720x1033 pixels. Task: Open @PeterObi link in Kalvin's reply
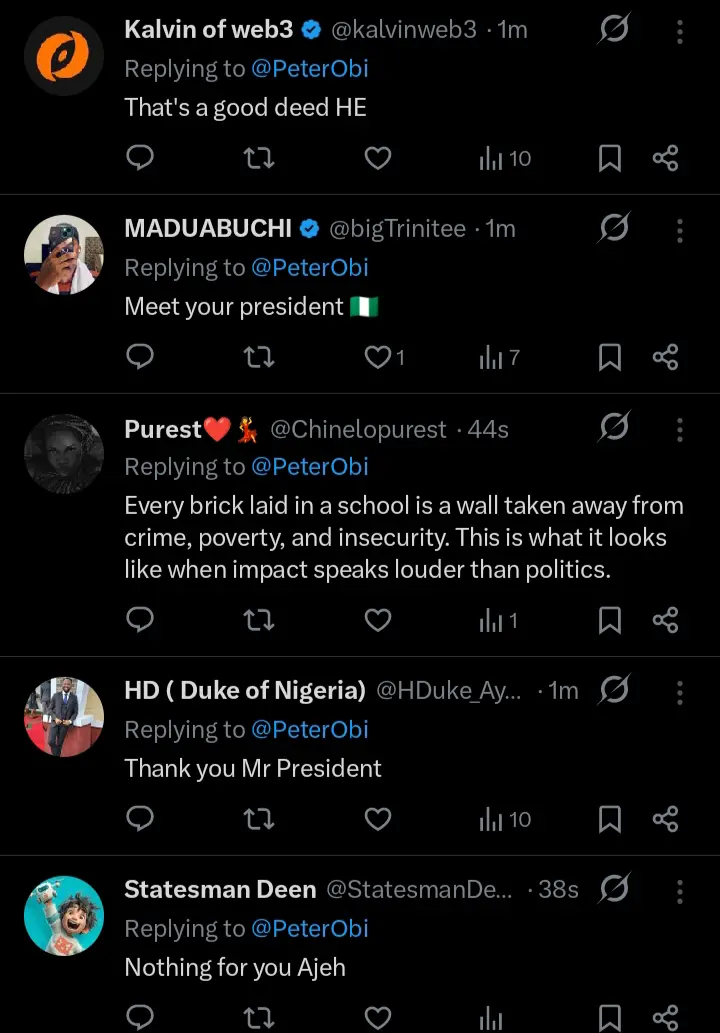point(309,69)
